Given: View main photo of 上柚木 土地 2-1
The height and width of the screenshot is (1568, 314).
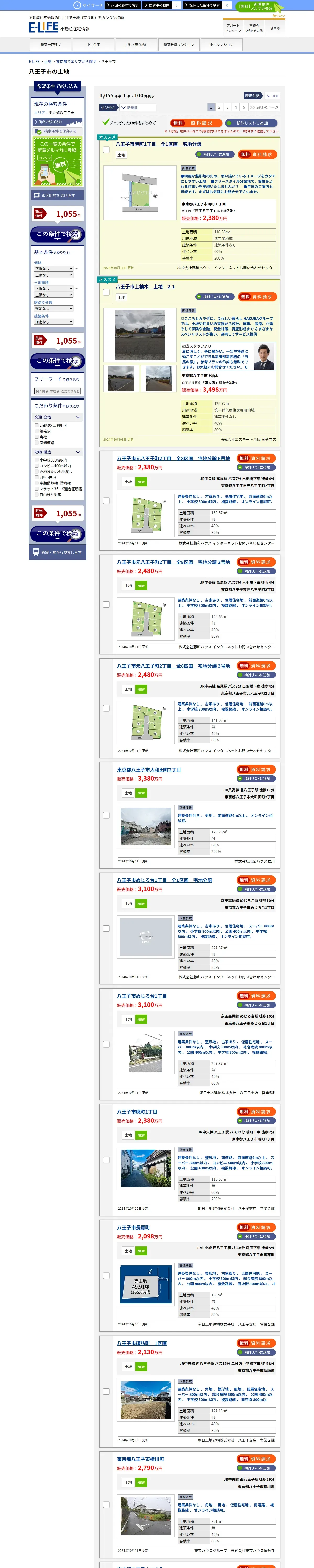Looking at the screenshot, I should click(140, 335).
